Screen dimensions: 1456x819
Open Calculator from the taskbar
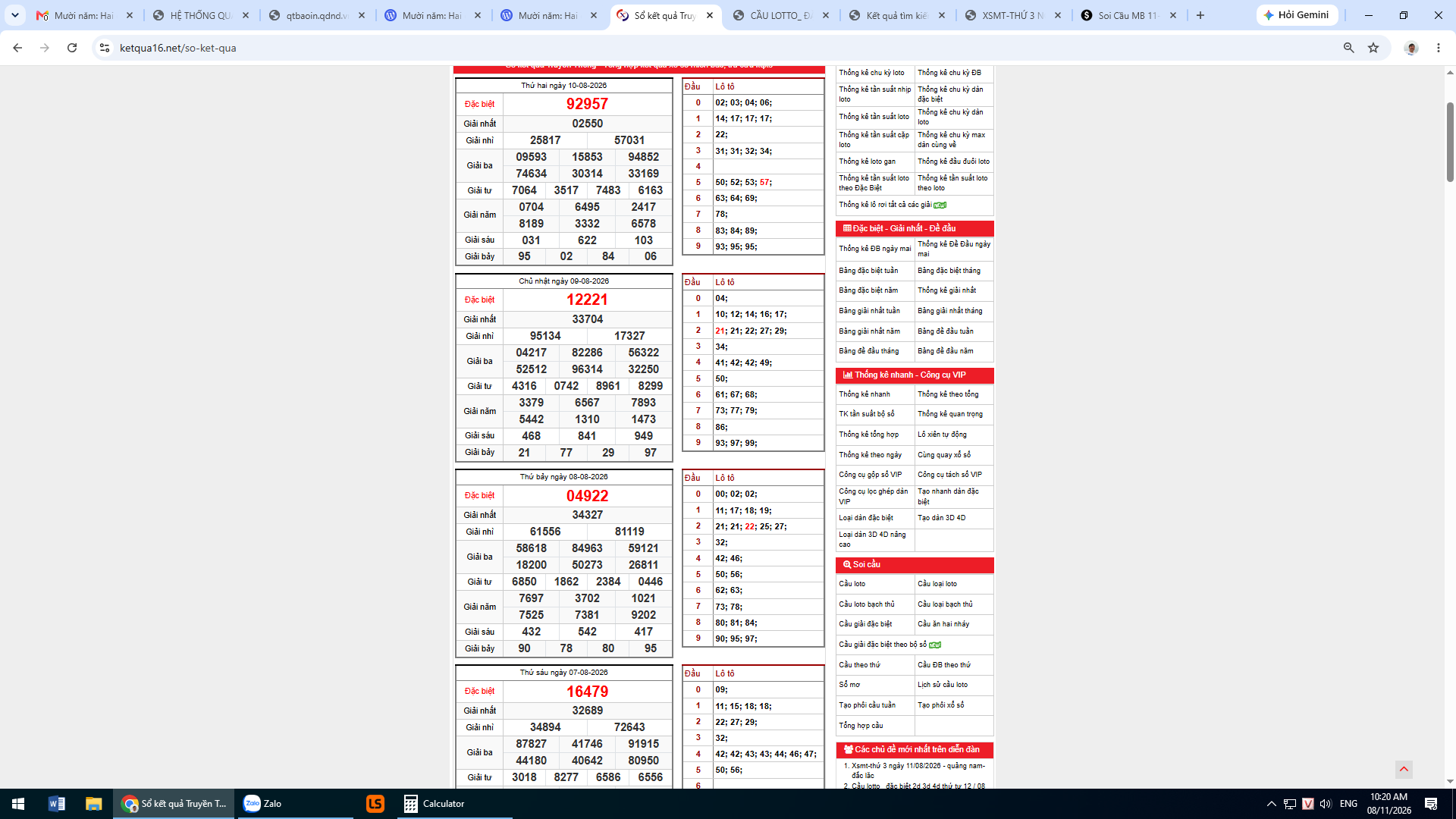(455, 804)
